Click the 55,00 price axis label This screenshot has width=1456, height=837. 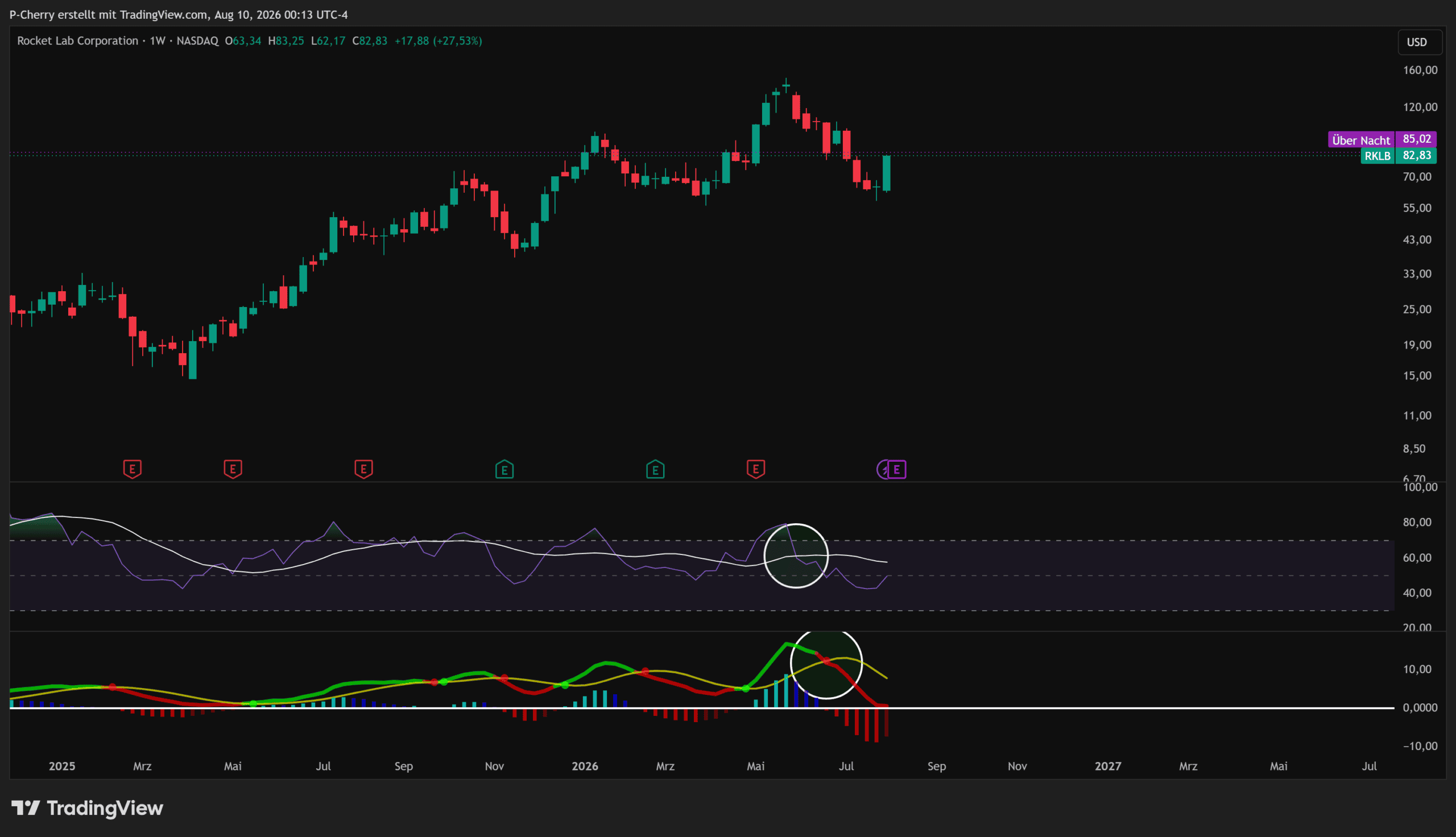pos(1417,208)
